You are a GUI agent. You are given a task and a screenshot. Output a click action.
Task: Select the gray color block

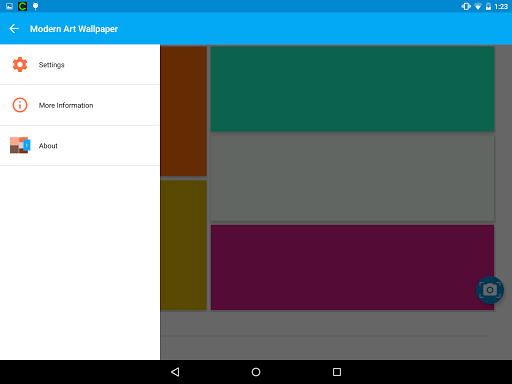click(352, 178)
